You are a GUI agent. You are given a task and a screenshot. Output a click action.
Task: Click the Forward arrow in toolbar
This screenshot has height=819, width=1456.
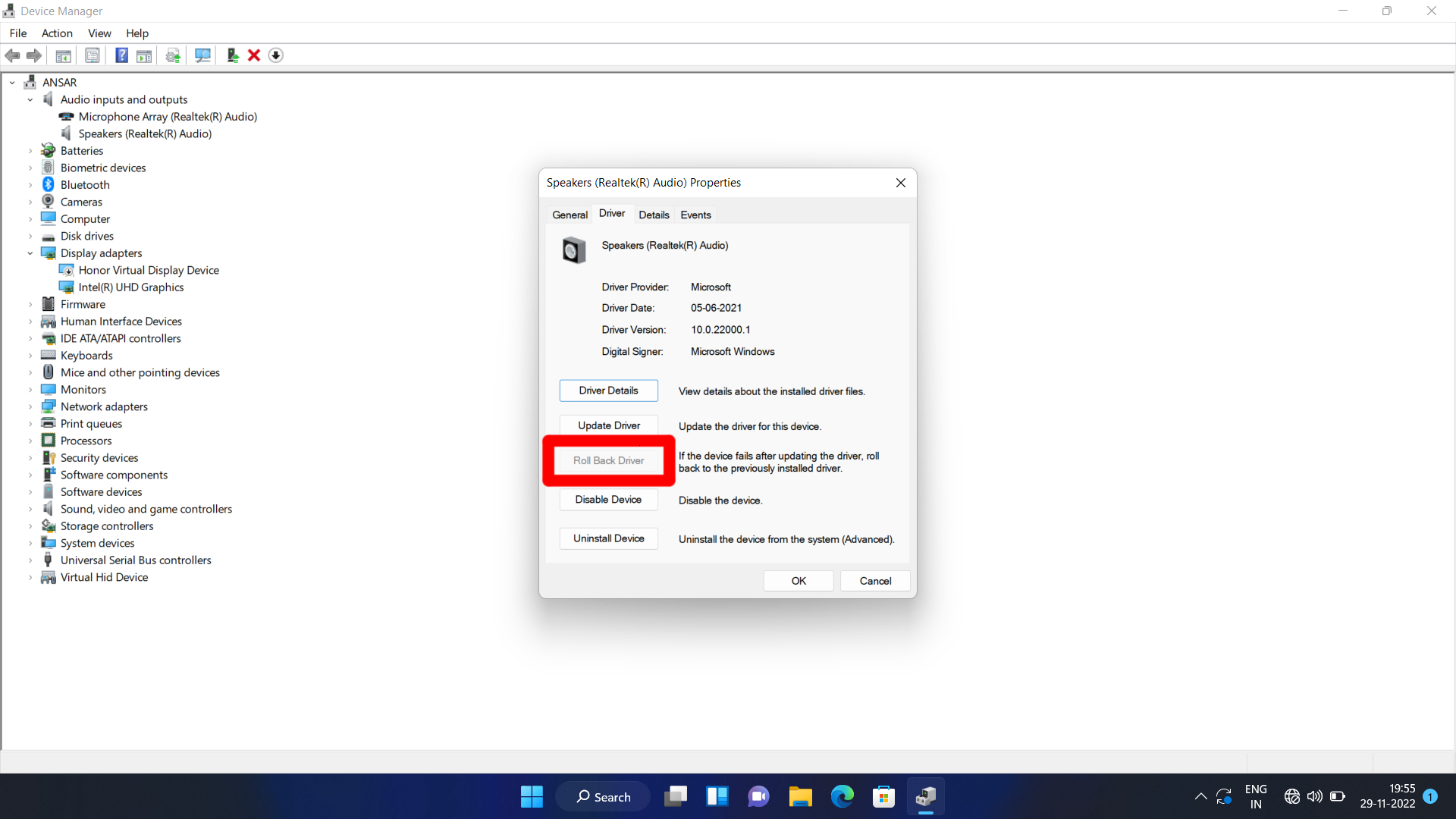click(x=34, y=55)
